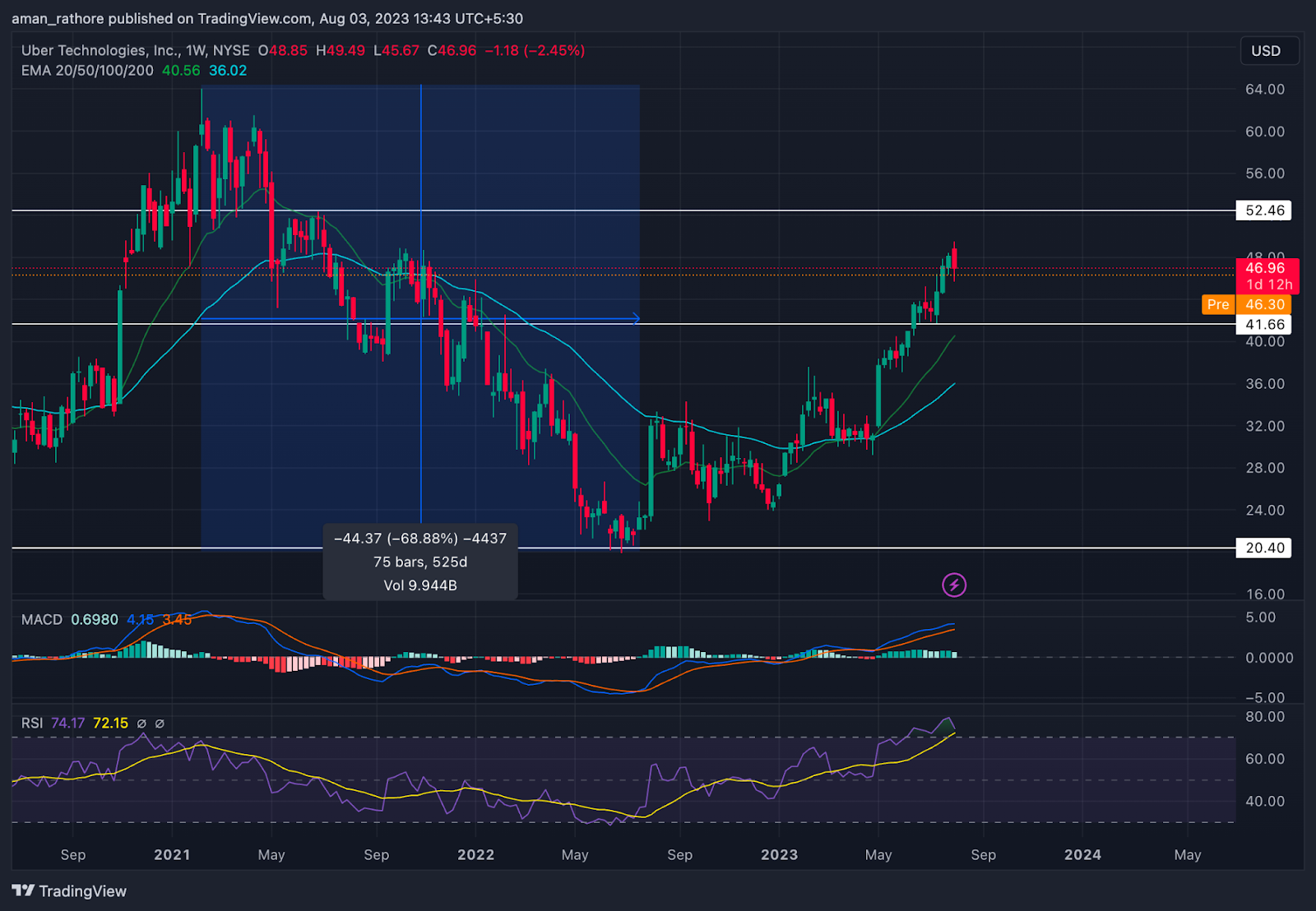Click the purple lightning bolt icon on chart
This screenshot has height=911, width=1316.
[954, 585]
